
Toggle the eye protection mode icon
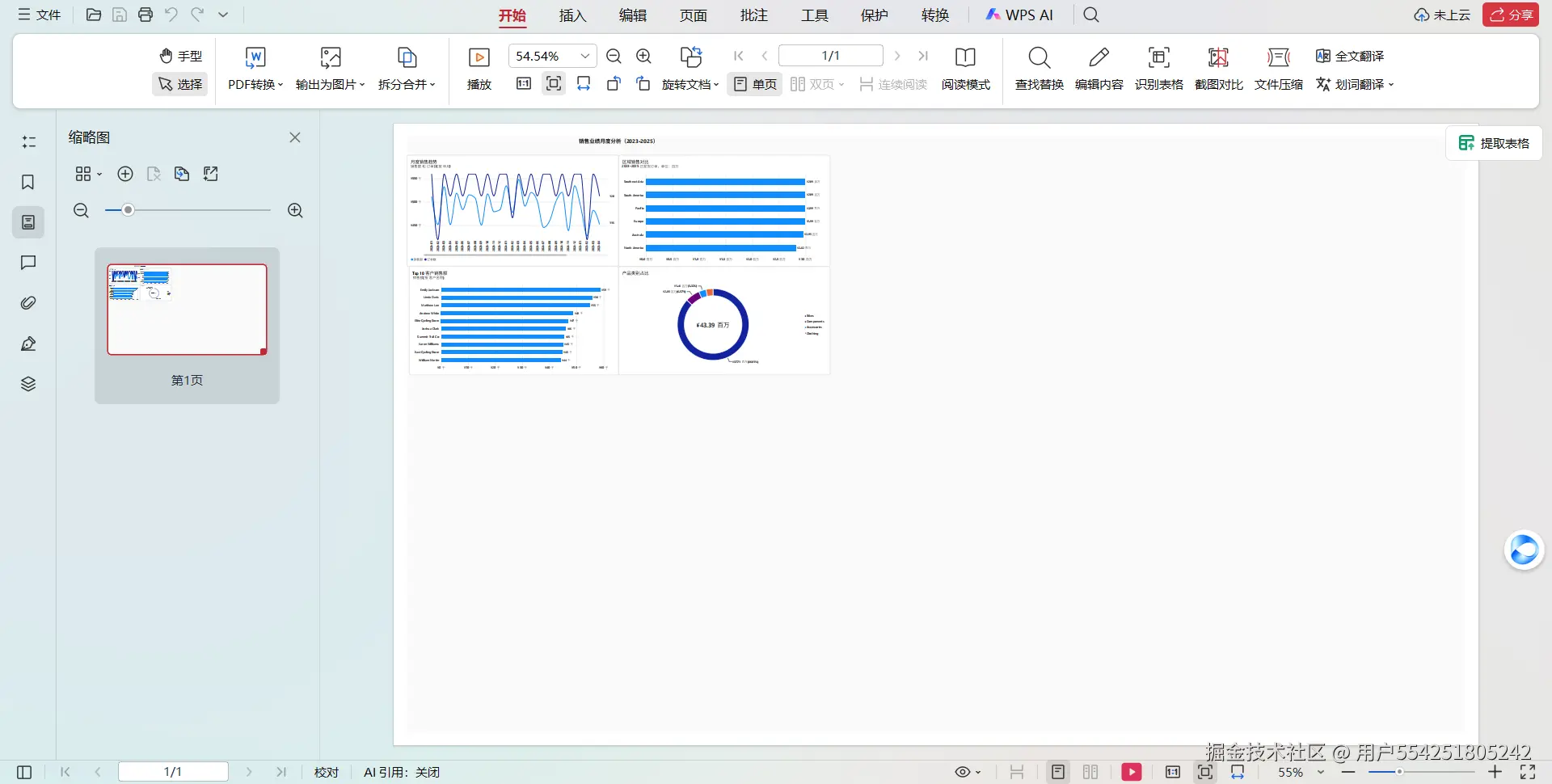(x=963, y=772)
